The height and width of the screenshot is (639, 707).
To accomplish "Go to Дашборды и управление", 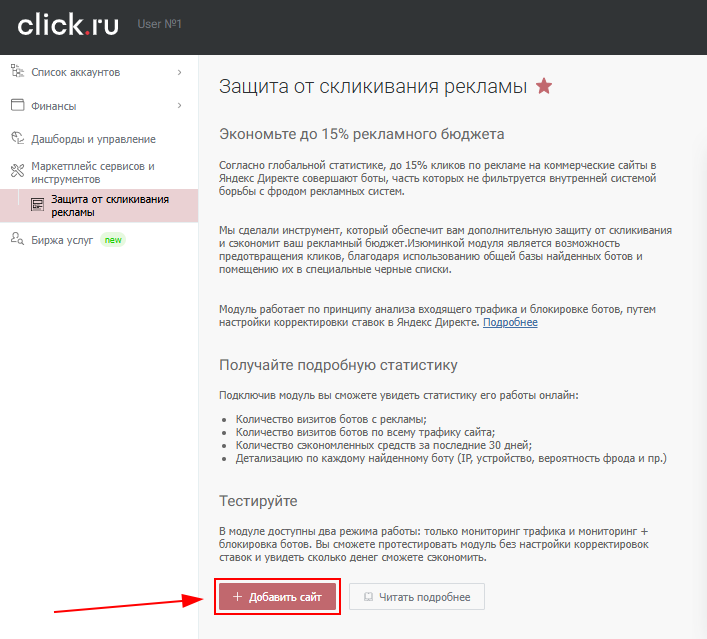I will (93, 139).
